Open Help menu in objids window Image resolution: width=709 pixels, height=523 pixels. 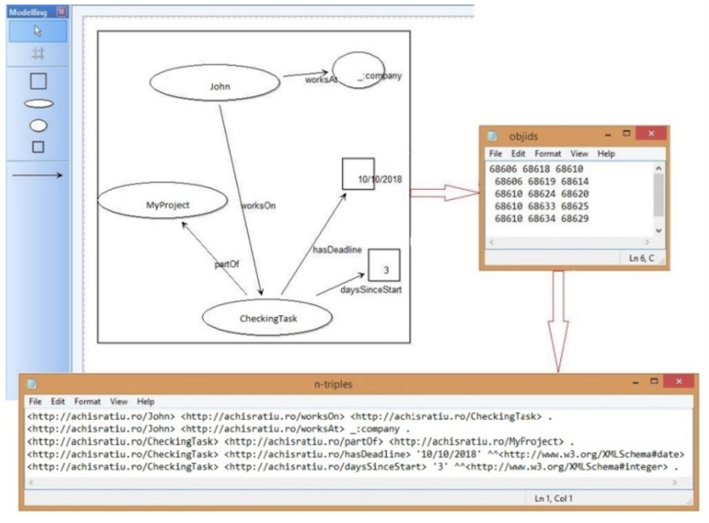click(x=606, y=154)
